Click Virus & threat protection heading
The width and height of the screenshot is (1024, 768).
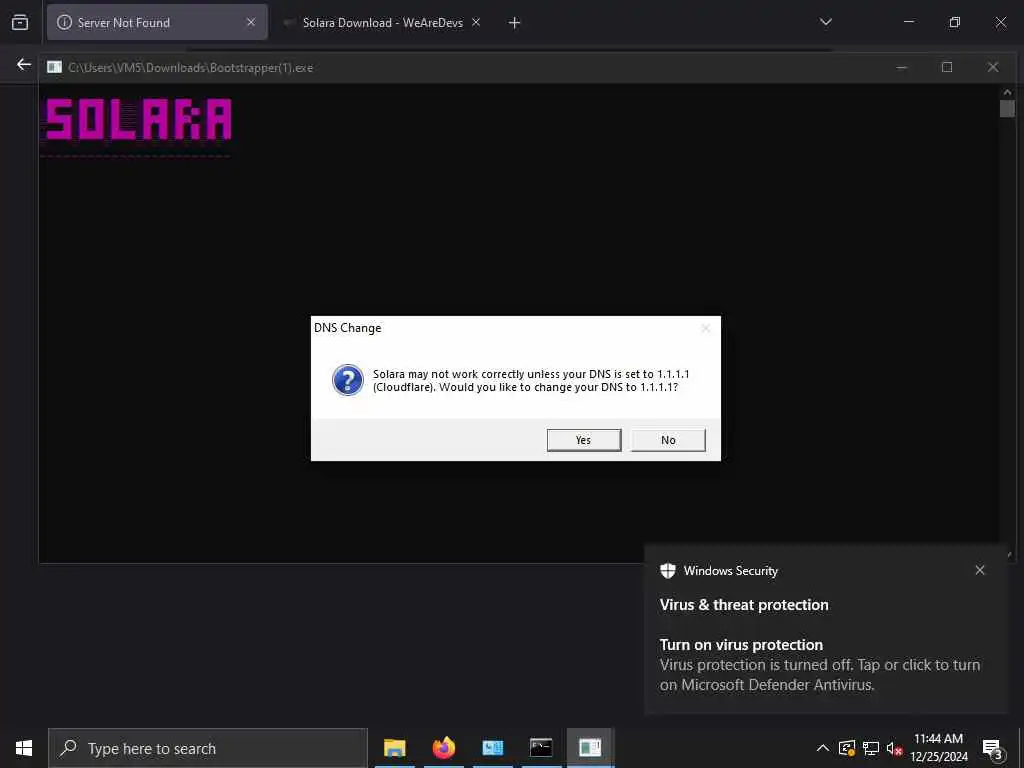click(744, 605)
